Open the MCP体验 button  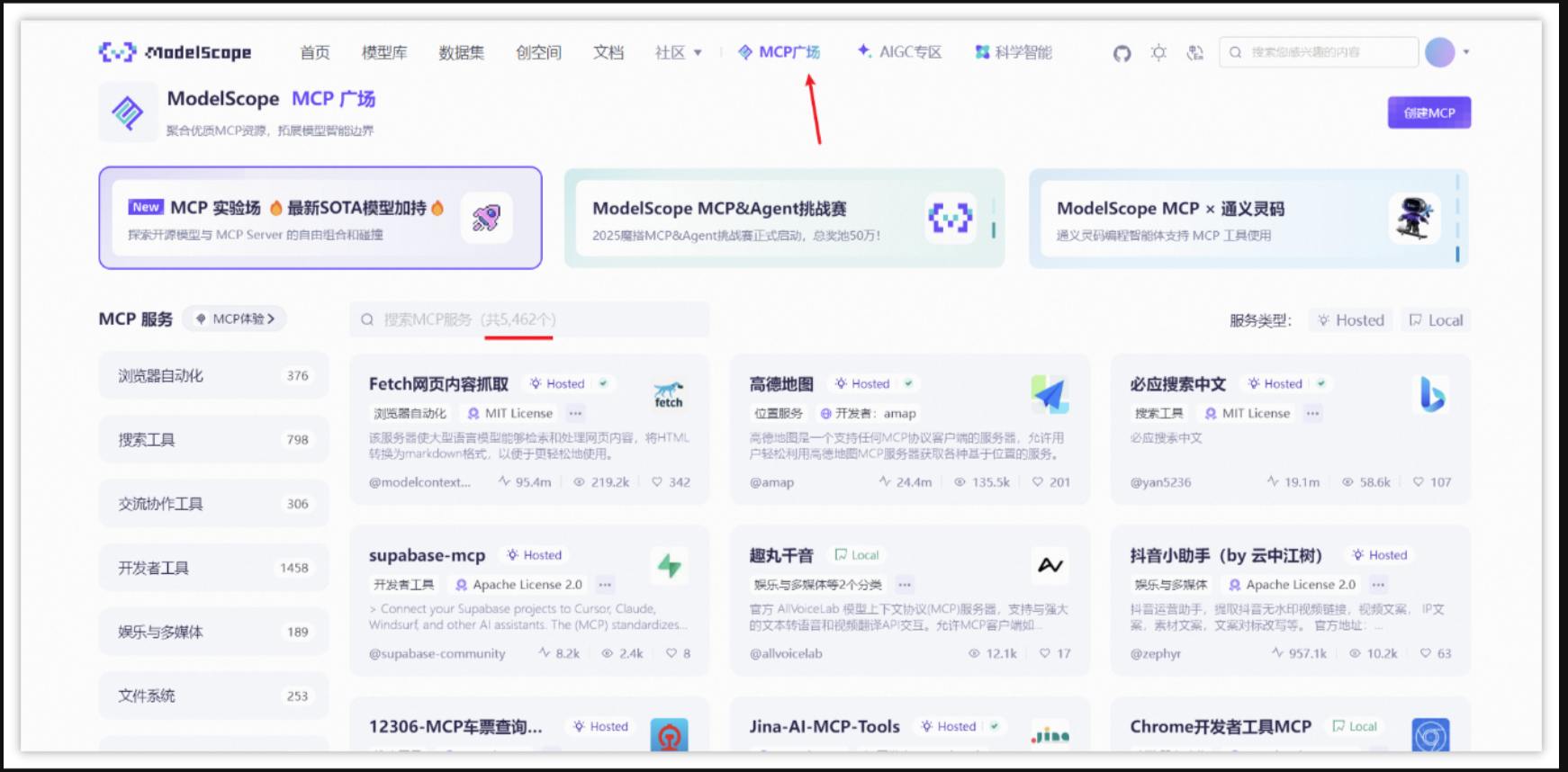tap(235, 319)
